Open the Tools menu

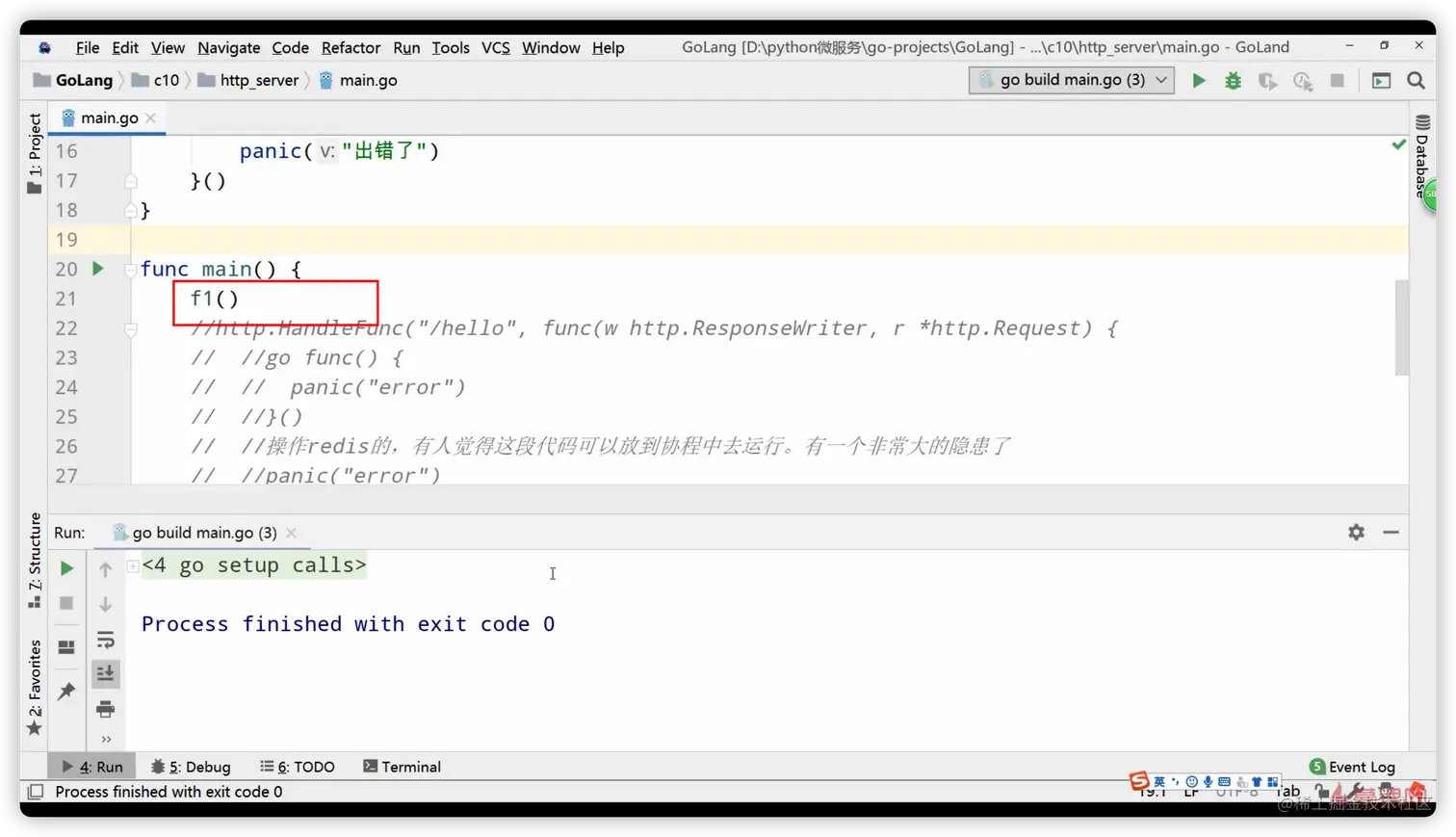pyautogui.click(x=451, y=47)
